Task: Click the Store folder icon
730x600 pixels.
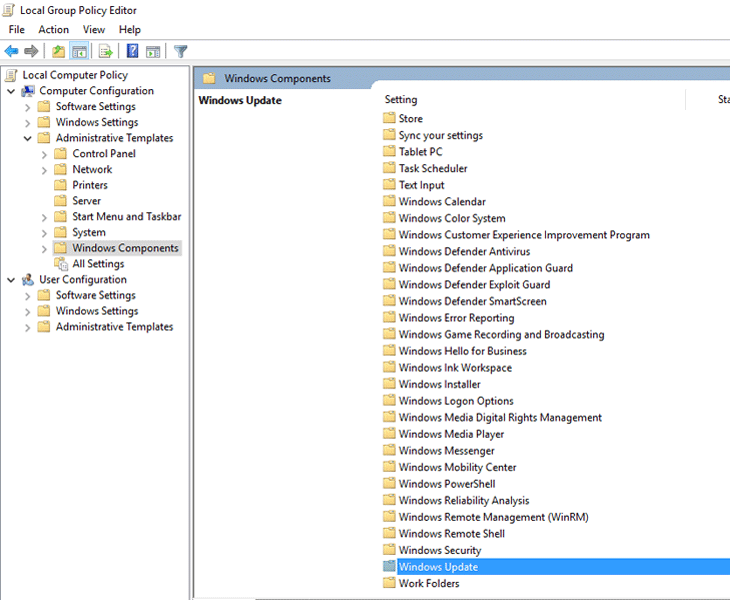Action: pyautogui.click(x=389, y=118)
